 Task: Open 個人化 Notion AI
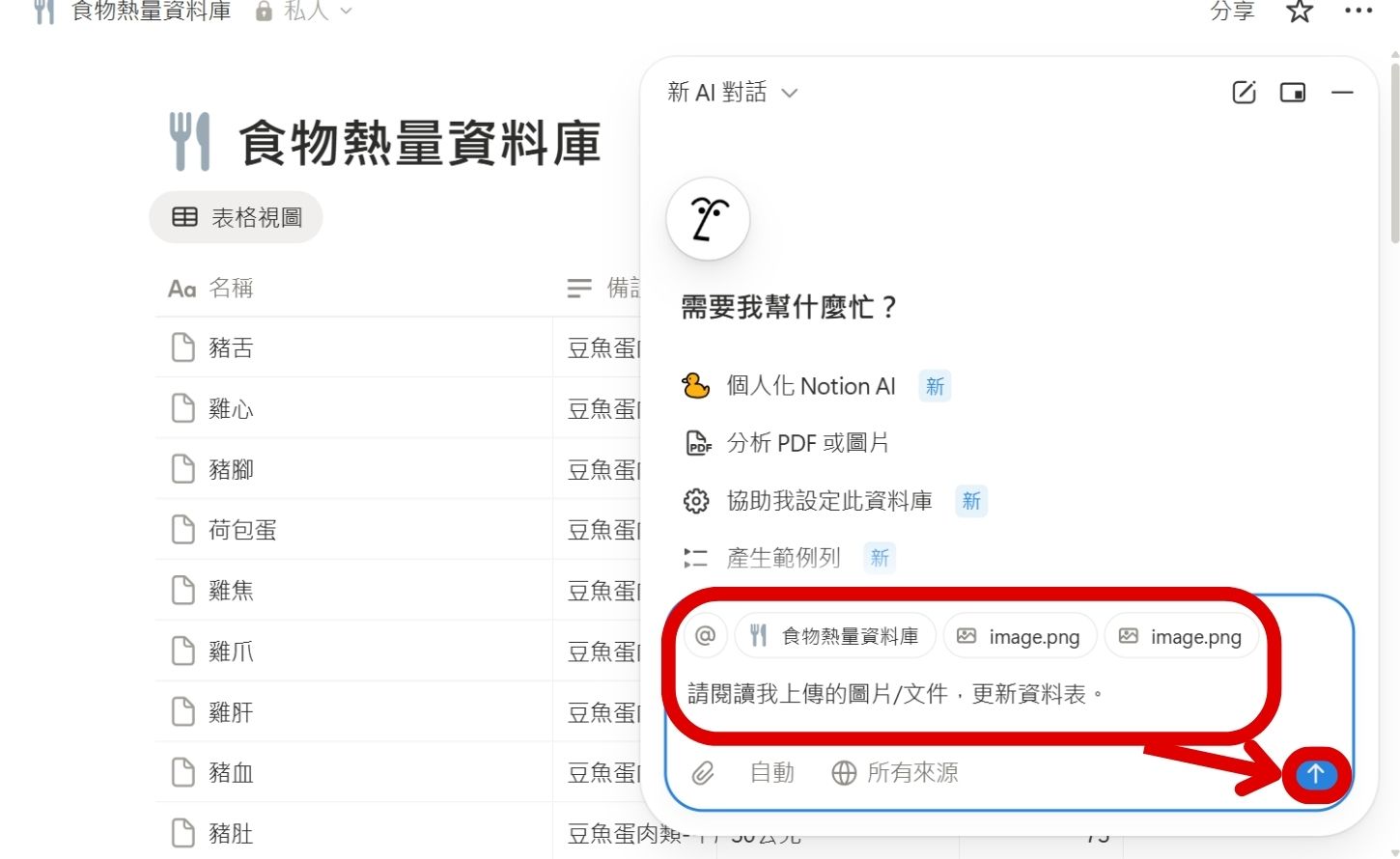click(811, 385)
